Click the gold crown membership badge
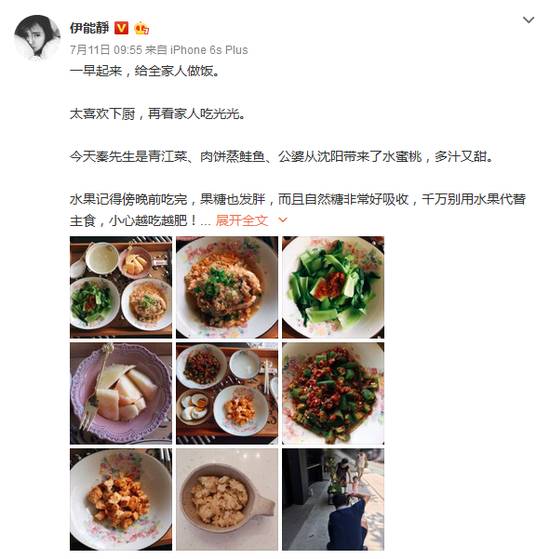550x559 pixels. tap(142, 28)
